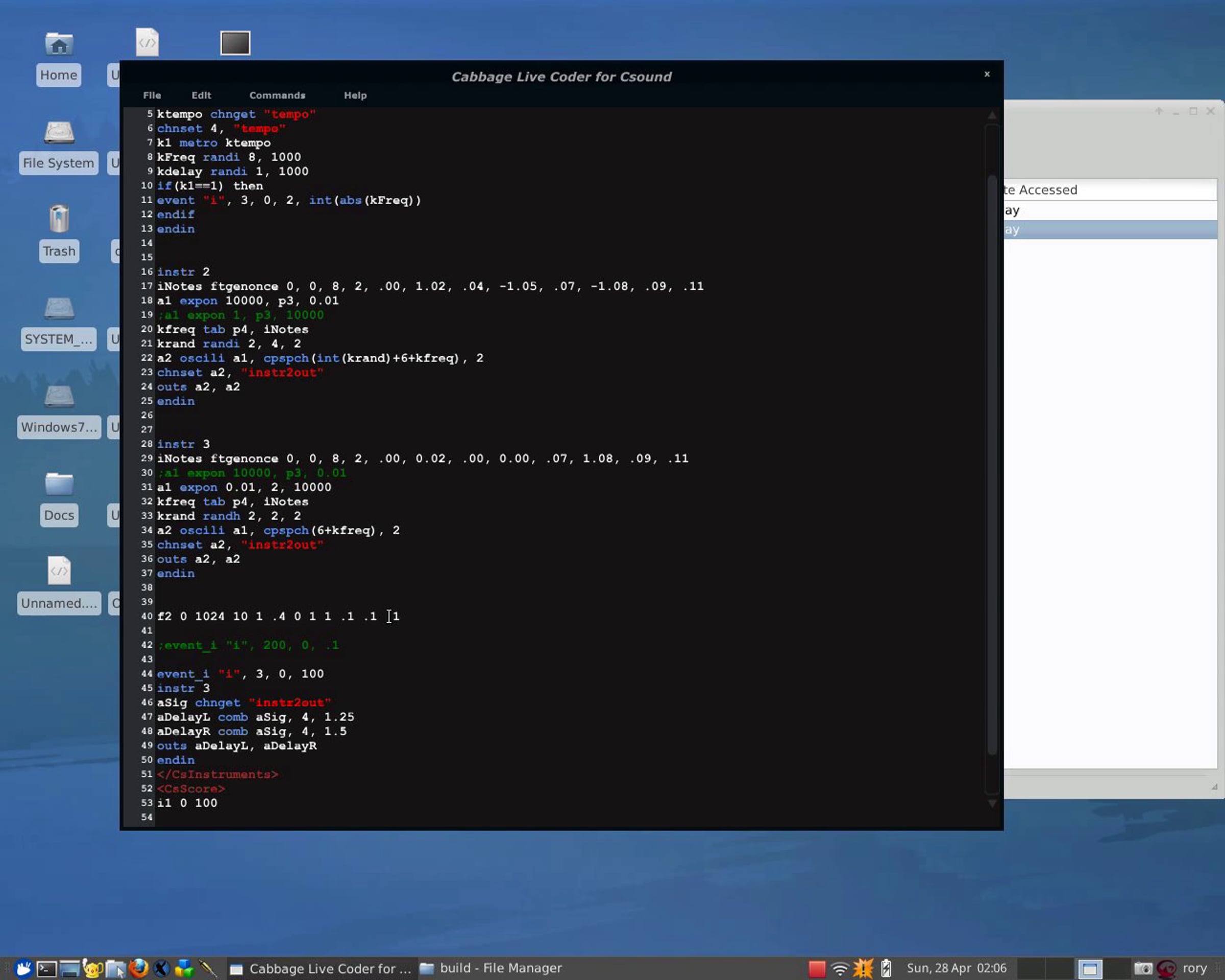Click 'instr 2' on line 16
1225x980 pixels.
(183, 272)
